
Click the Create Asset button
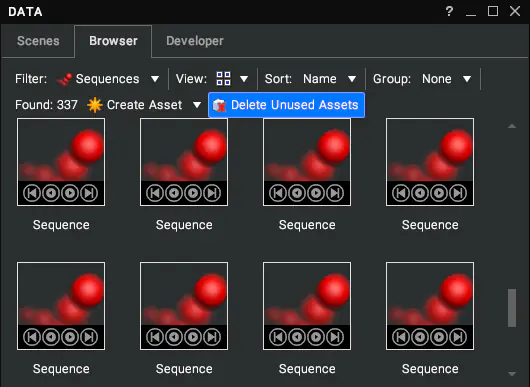[135, 105]
